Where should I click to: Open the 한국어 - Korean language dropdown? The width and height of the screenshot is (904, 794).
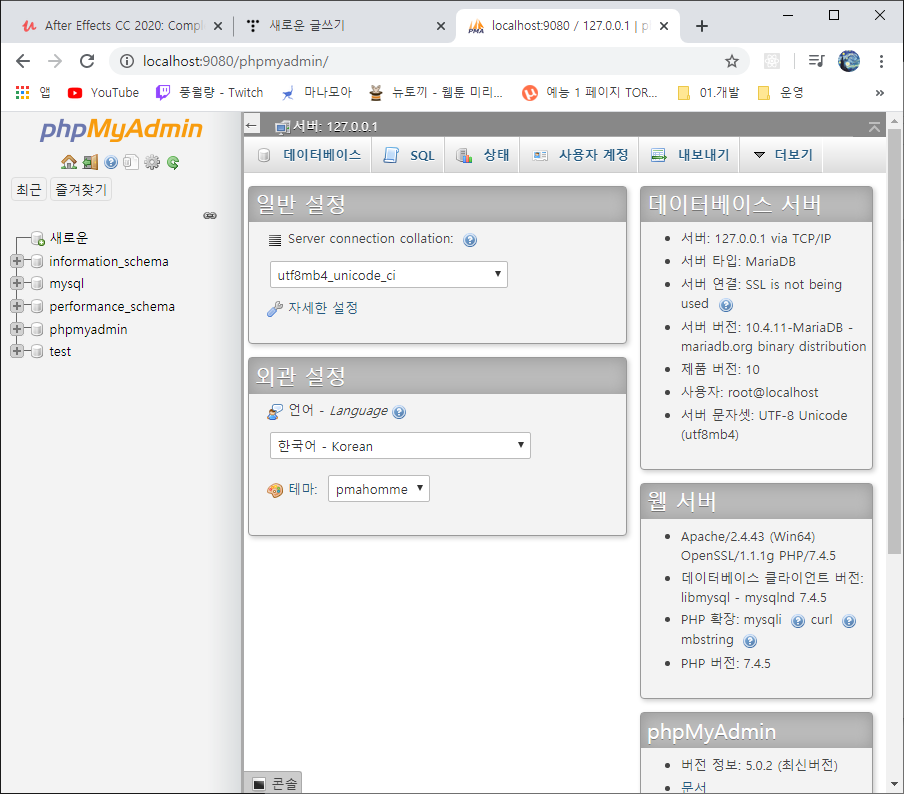click(x=400, y=446)
